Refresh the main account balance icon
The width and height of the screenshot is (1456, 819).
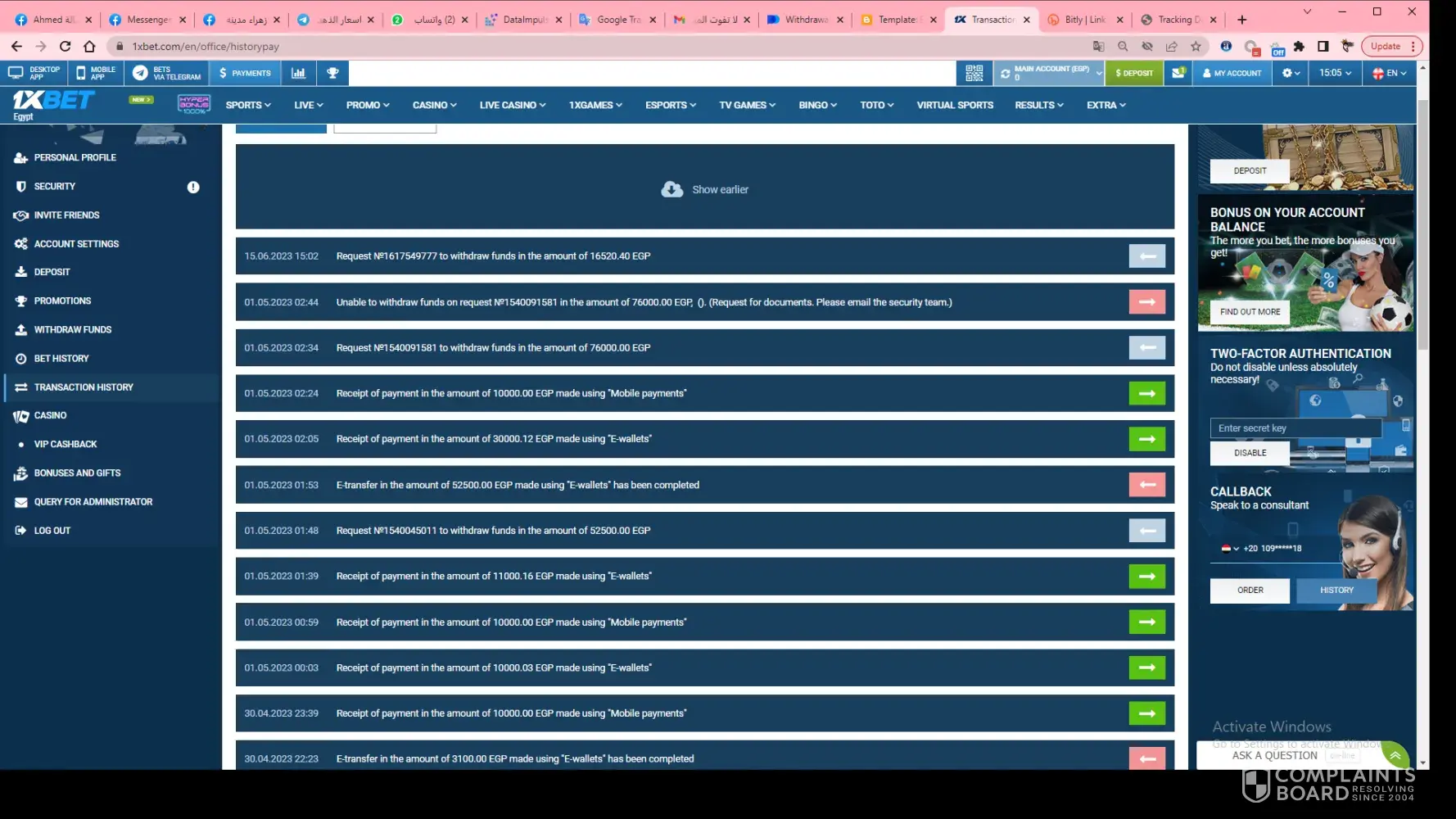[x=1005, y=73]
